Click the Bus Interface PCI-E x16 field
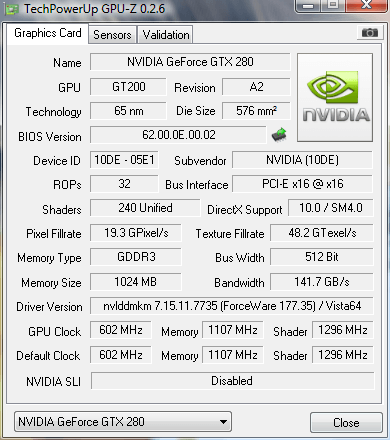Image resolution: width=390 pixels, height=440 pixels. click(302, 184)
